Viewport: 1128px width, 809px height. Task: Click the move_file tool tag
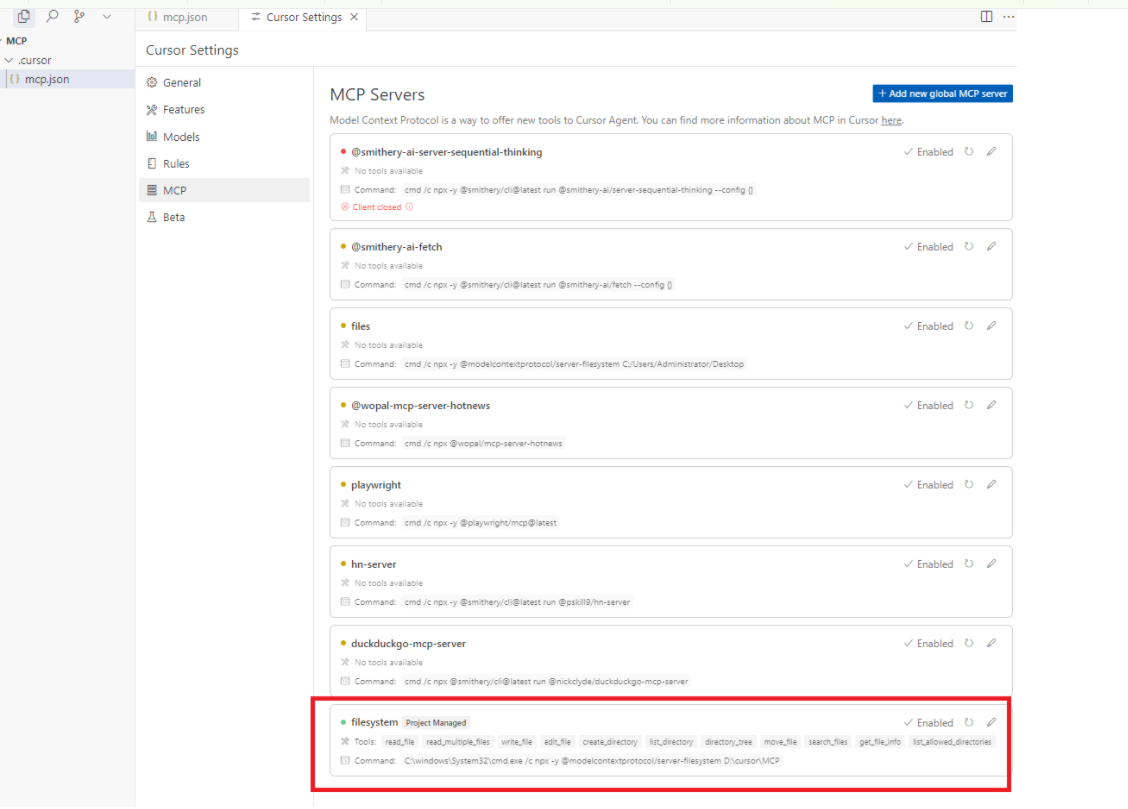(x=781, y=742)
